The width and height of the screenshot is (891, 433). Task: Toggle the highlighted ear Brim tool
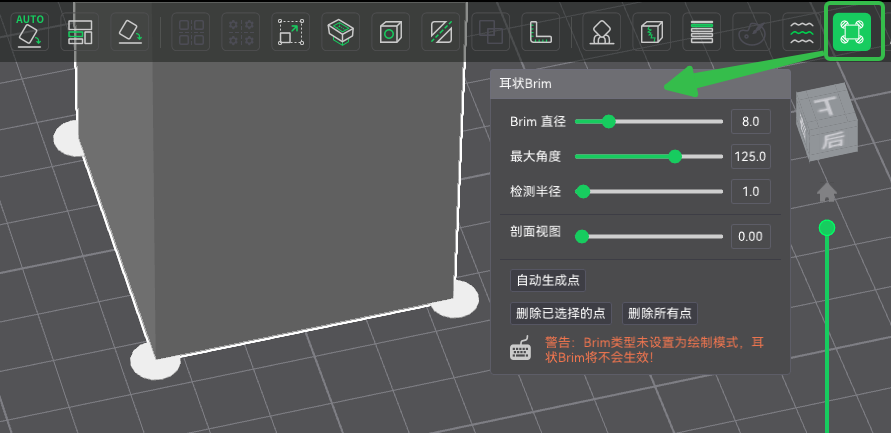(x=851, y=32)
